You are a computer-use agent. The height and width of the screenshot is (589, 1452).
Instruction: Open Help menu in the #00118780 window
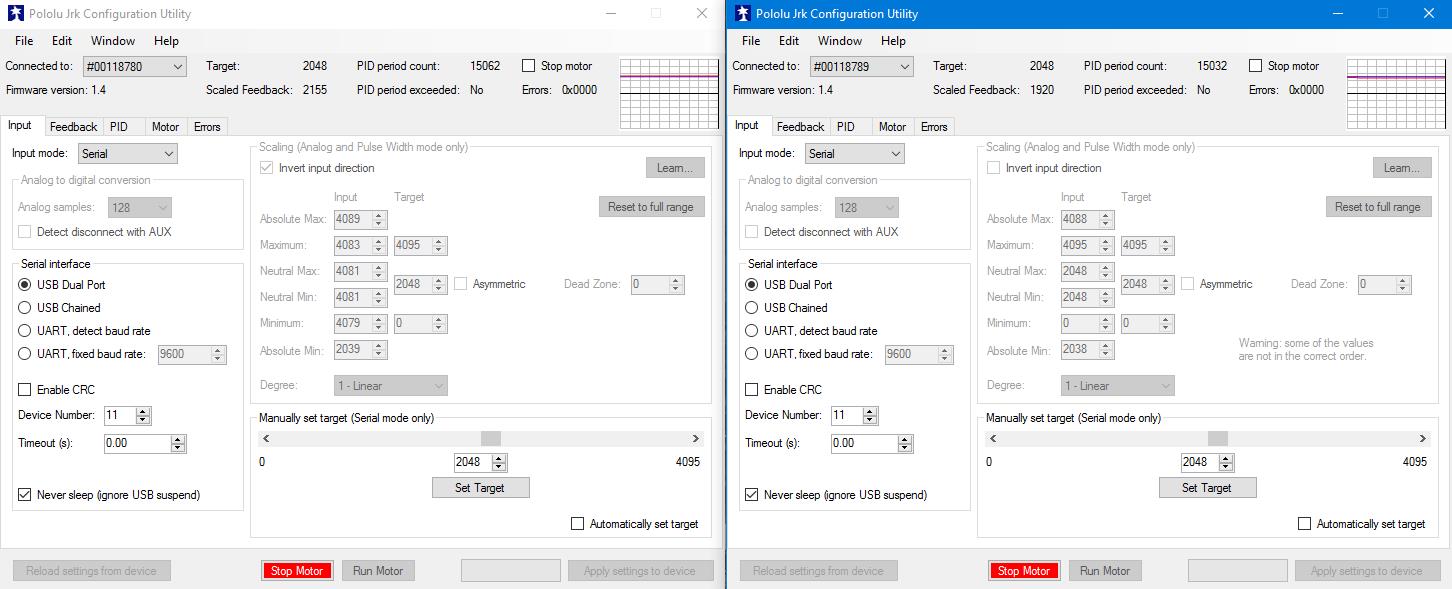[166, 41]
